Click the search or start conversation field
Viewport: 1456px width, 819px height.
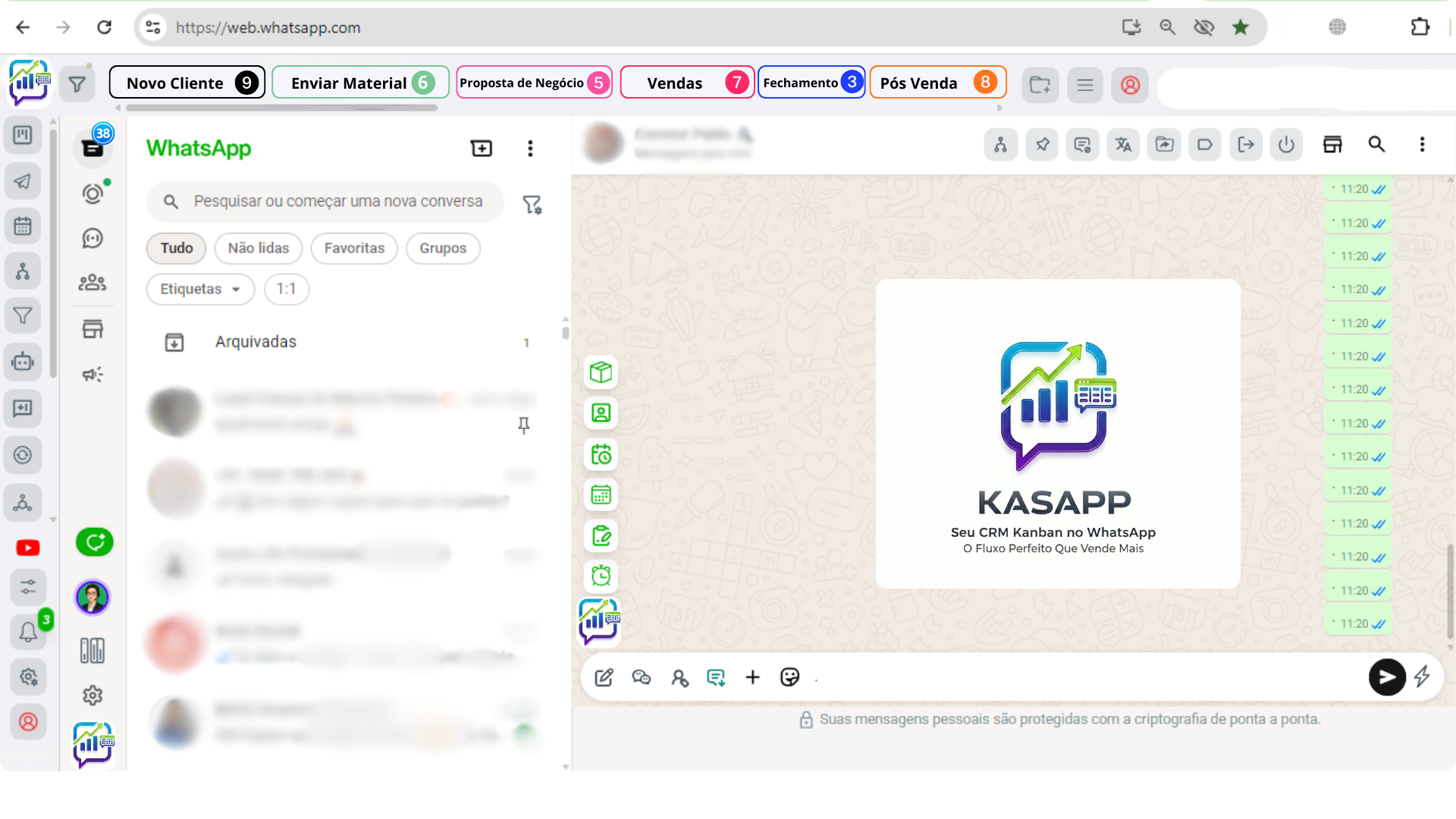pyautogui.click(x=337, y=202)
